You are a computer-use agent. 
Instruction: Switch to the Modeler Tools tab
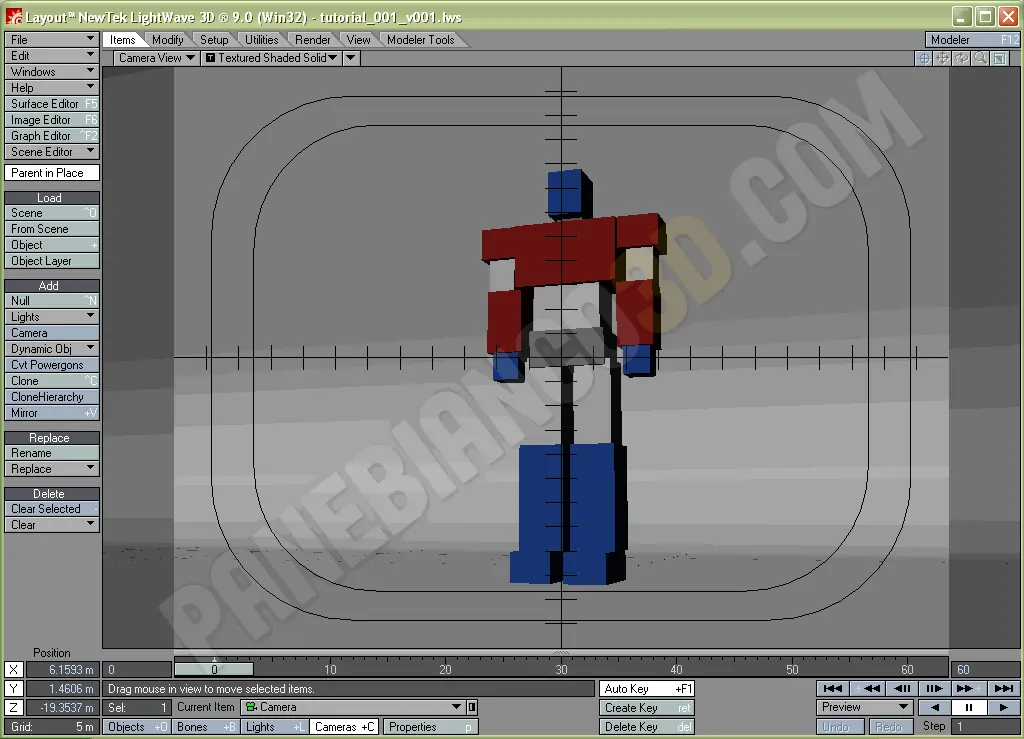(x=421, y=40)
